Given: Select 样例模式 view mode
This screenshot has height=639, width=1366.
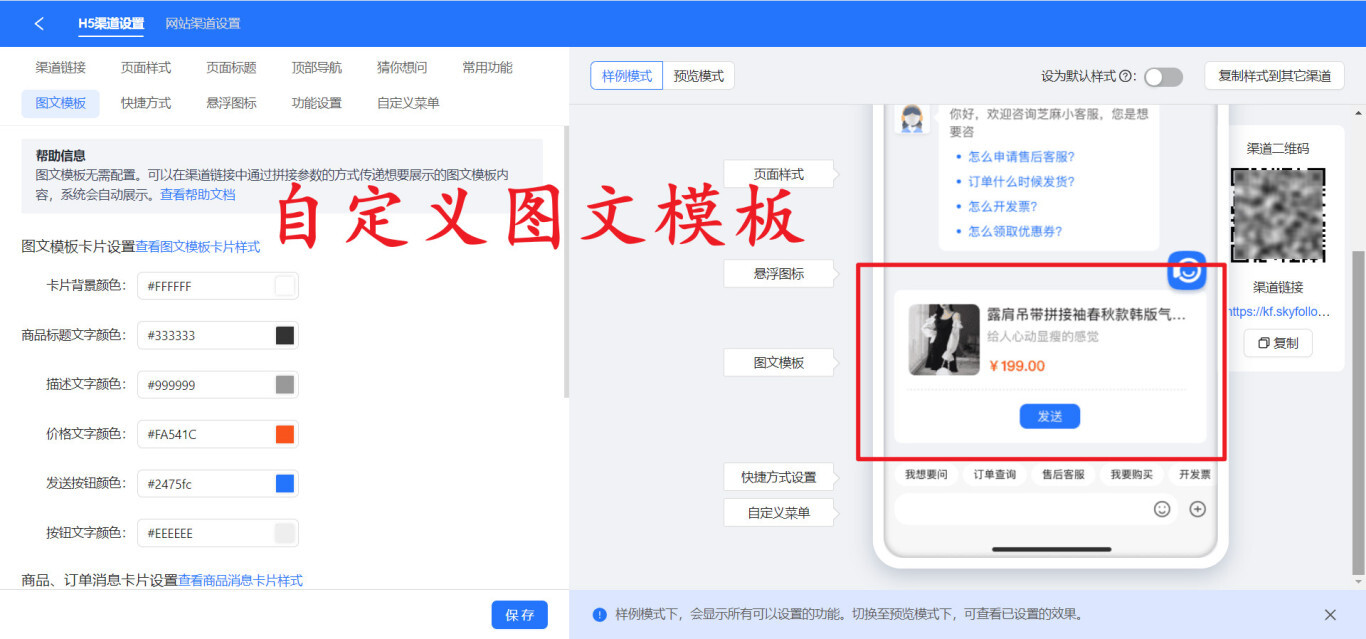Looking at the screenshot, I should pyautogui.click(x=627, y=76).
